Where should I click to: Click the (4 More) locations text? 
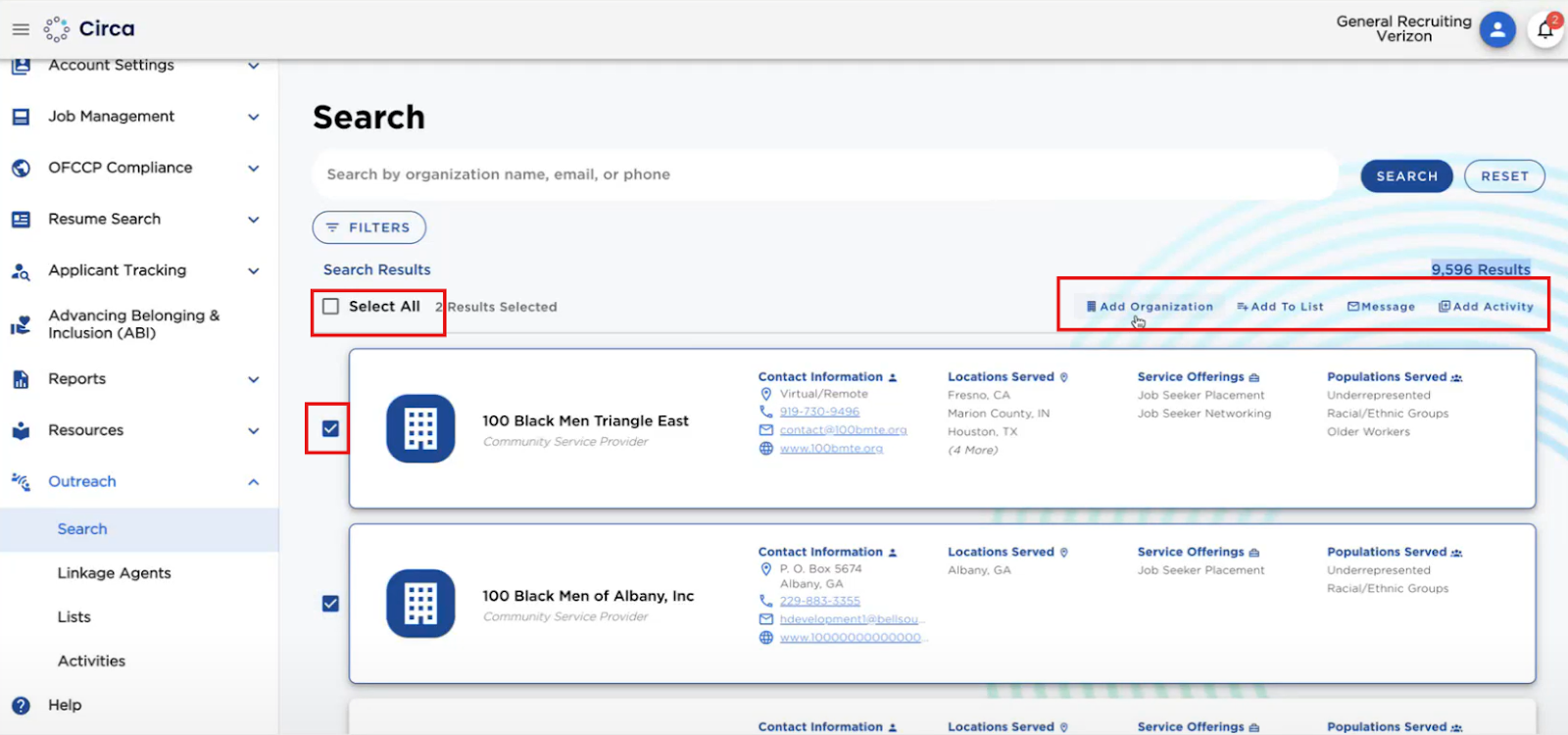[973, 450]
